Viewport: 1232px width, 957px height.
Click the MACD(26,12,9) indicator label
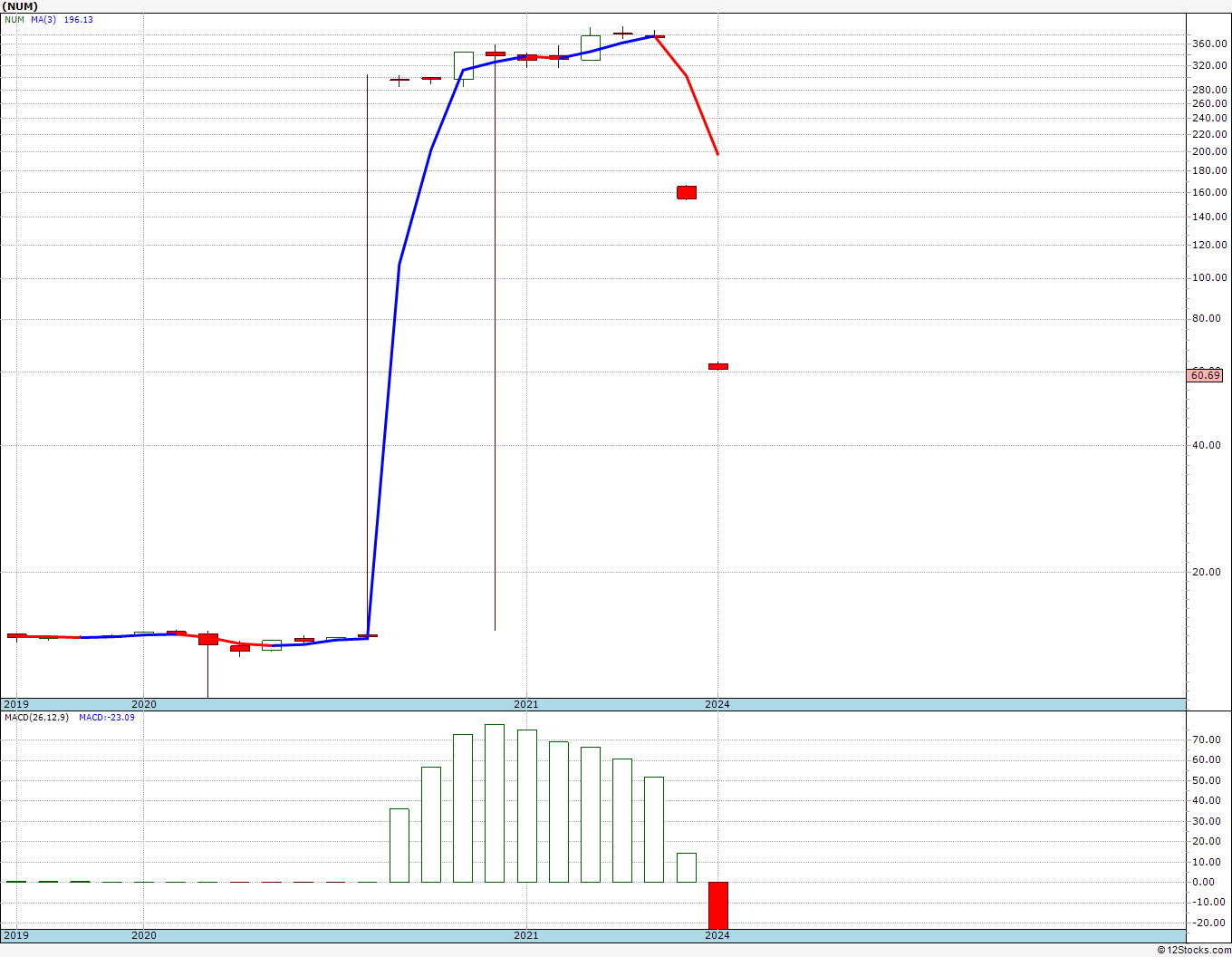(36, 717)
